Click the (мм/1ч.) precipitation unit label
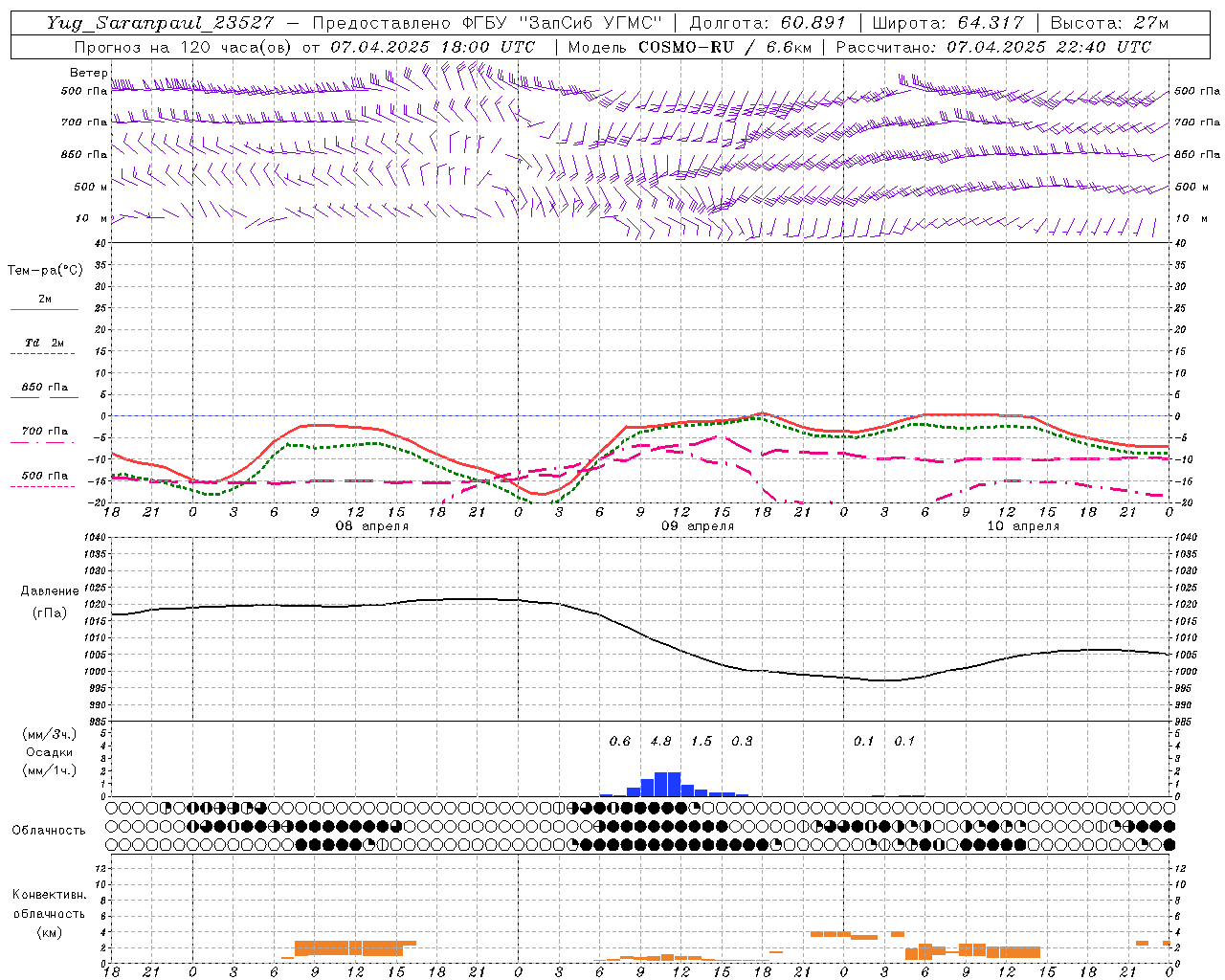Image resolution: width=1225 pixels, height=980 pixels. (50, 770)
